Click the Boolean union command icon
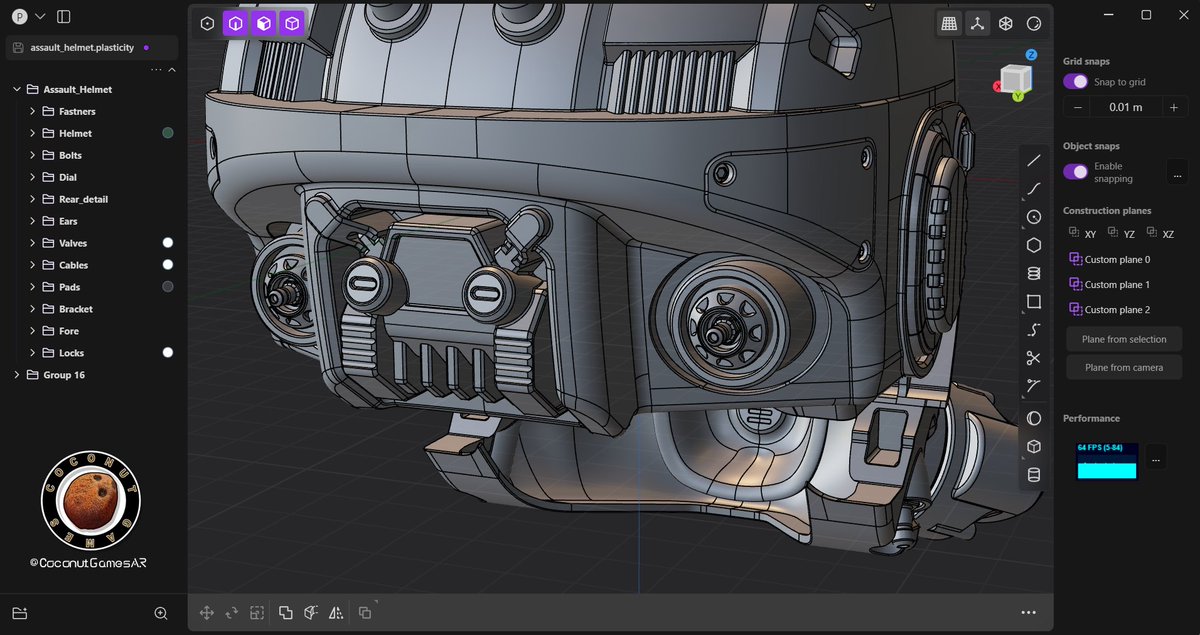1200x635 pixels. [286, 612]
